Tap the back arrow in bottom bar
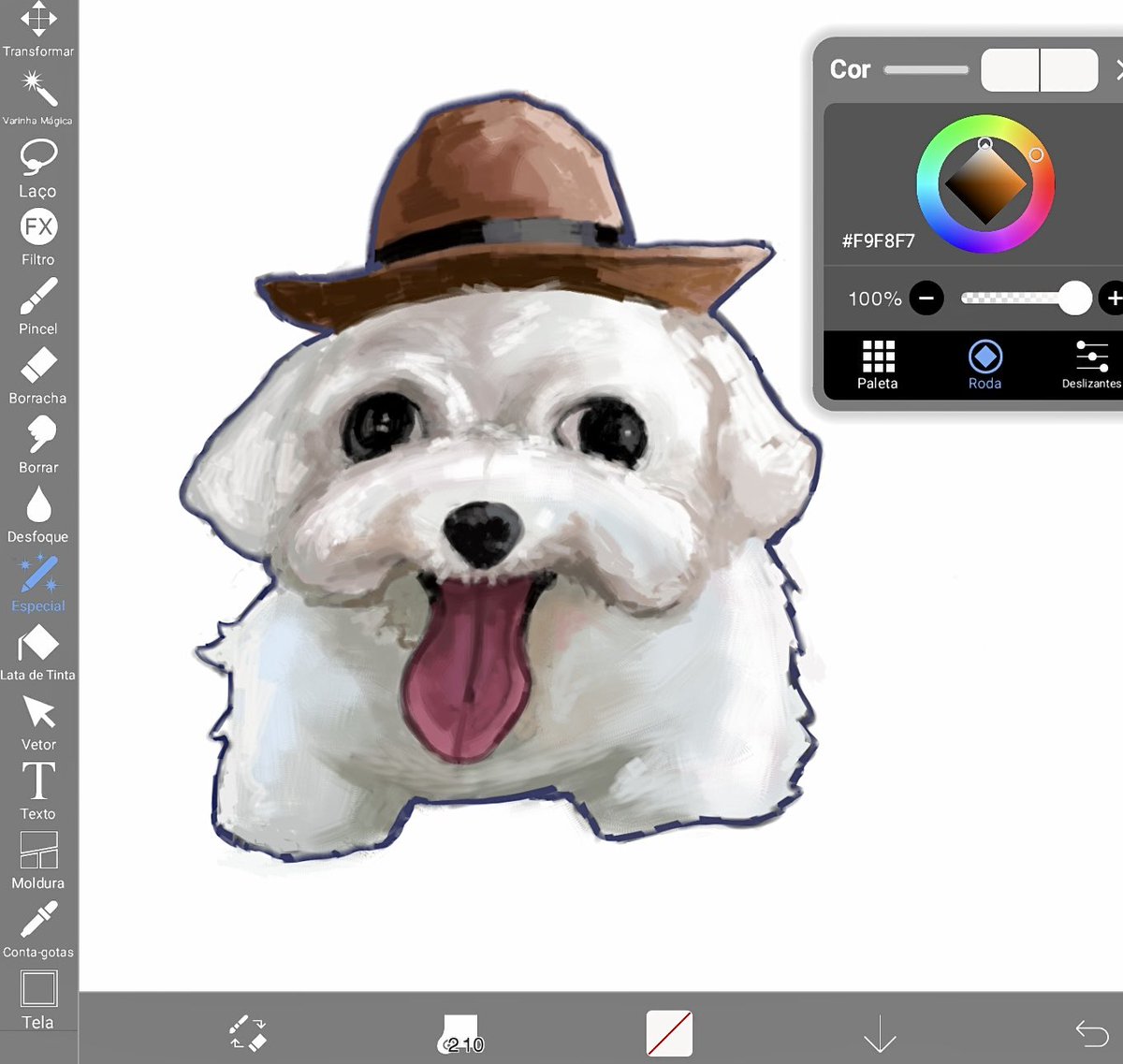The image size is (1123, 1064). 1092,1033
